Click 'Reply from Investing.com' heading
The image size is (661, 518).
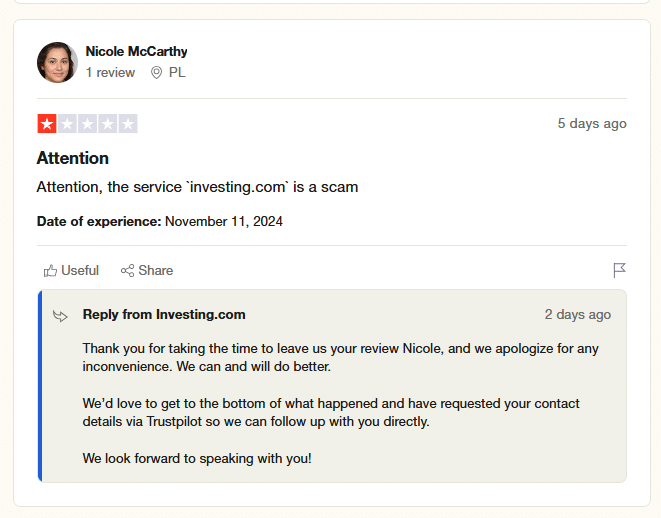tap(164, 314)
